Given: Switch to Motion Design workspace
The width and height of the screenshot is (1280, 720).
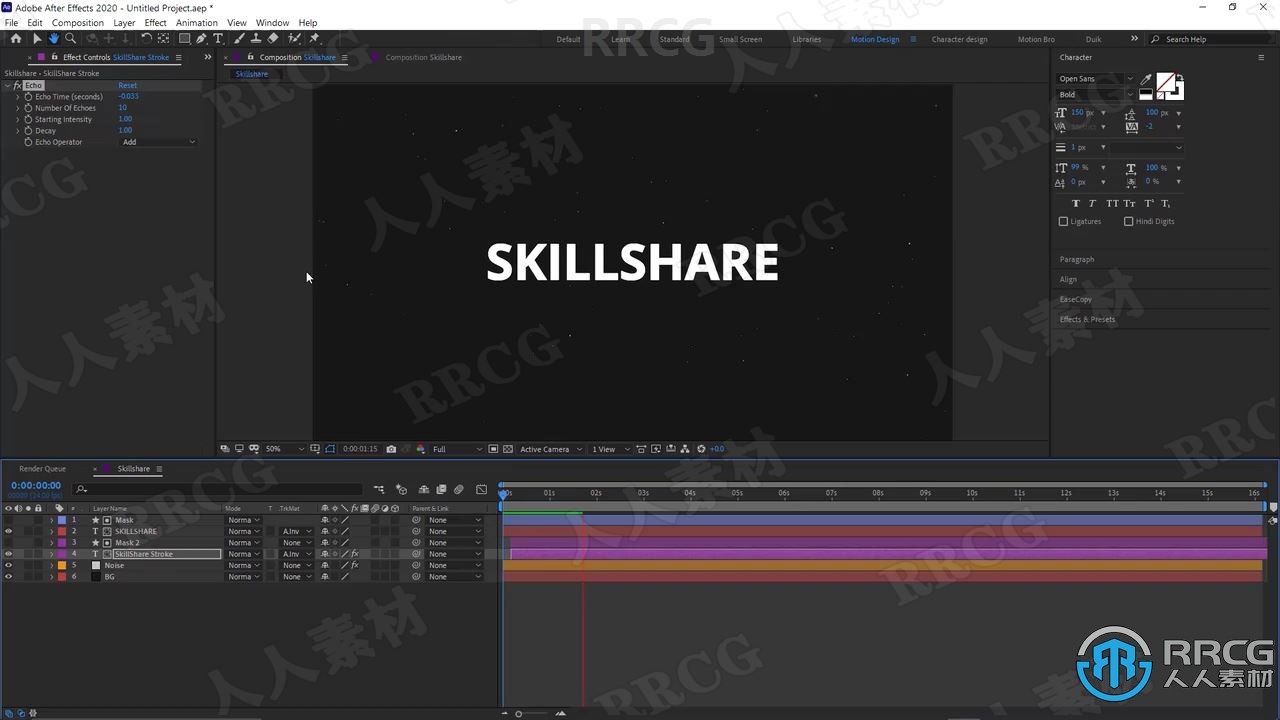Looking at the screenshot, I should click(875, 39).
